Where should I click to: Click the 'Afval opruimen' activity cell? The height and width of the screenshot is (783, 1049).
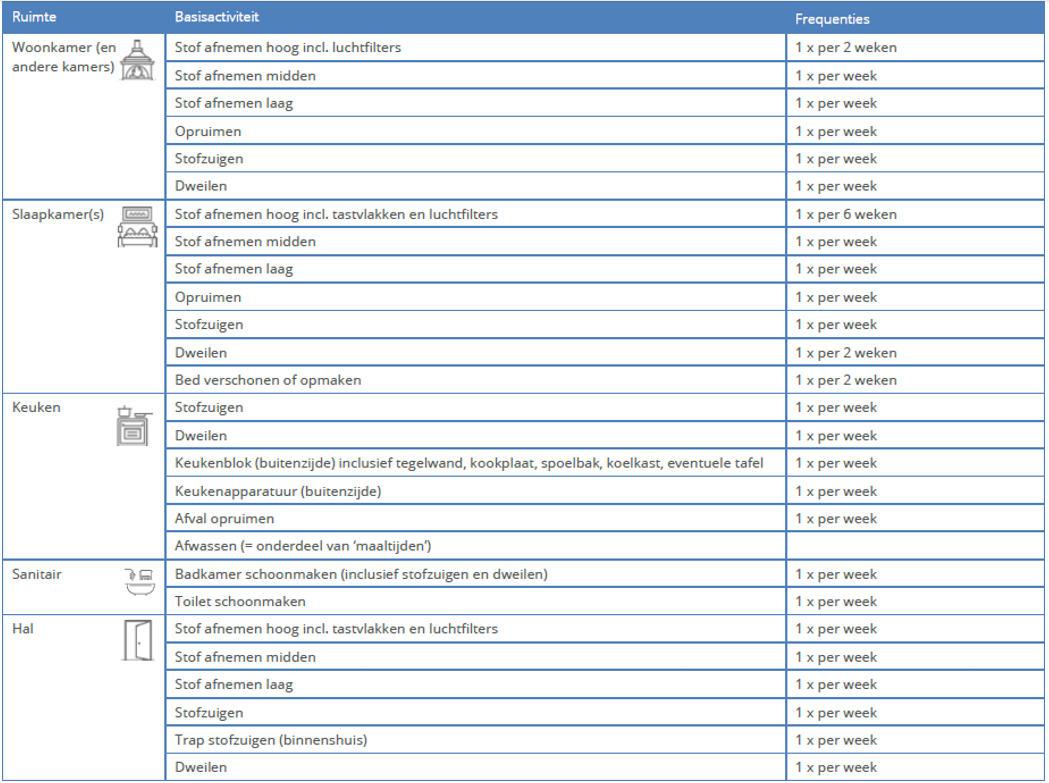point(224,519)
